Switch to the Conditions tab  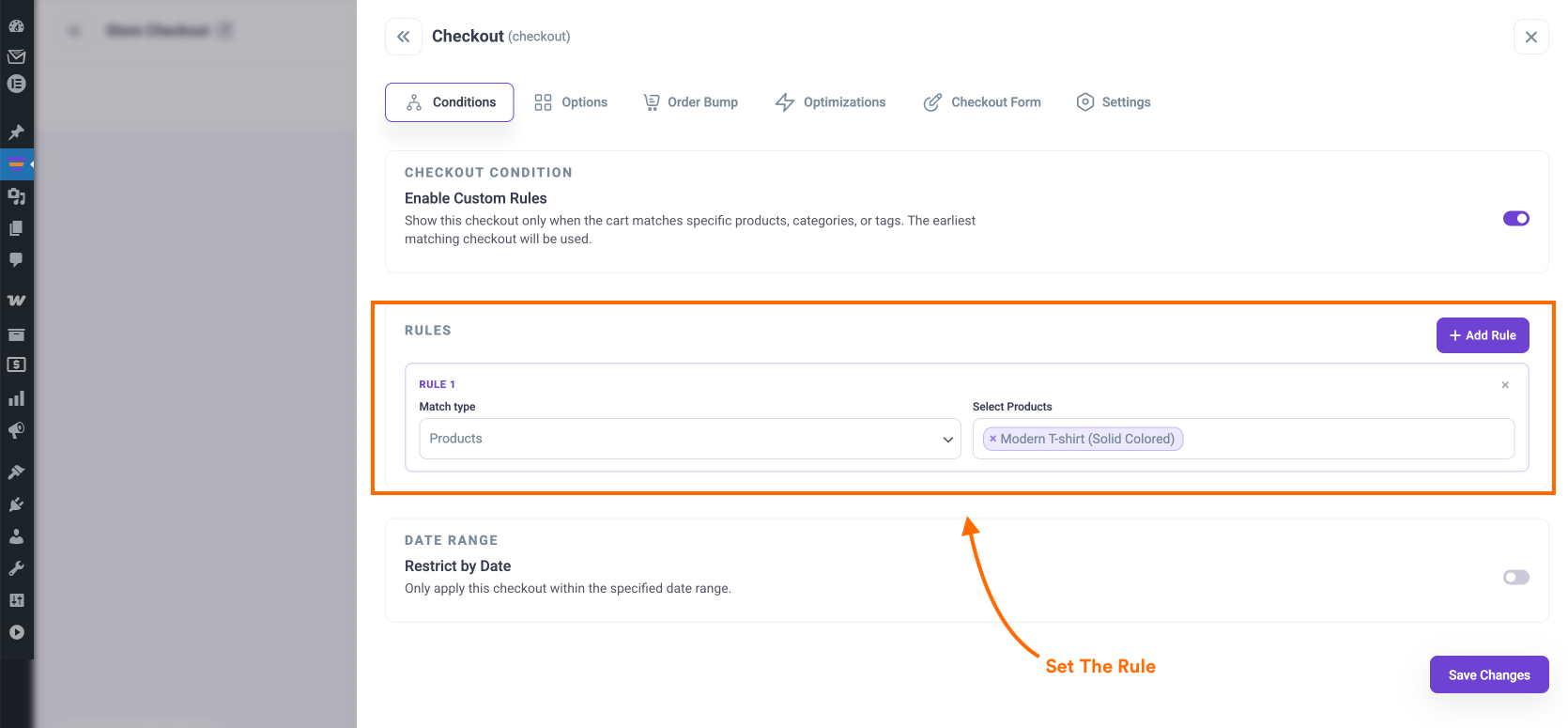tap(450, 102)
